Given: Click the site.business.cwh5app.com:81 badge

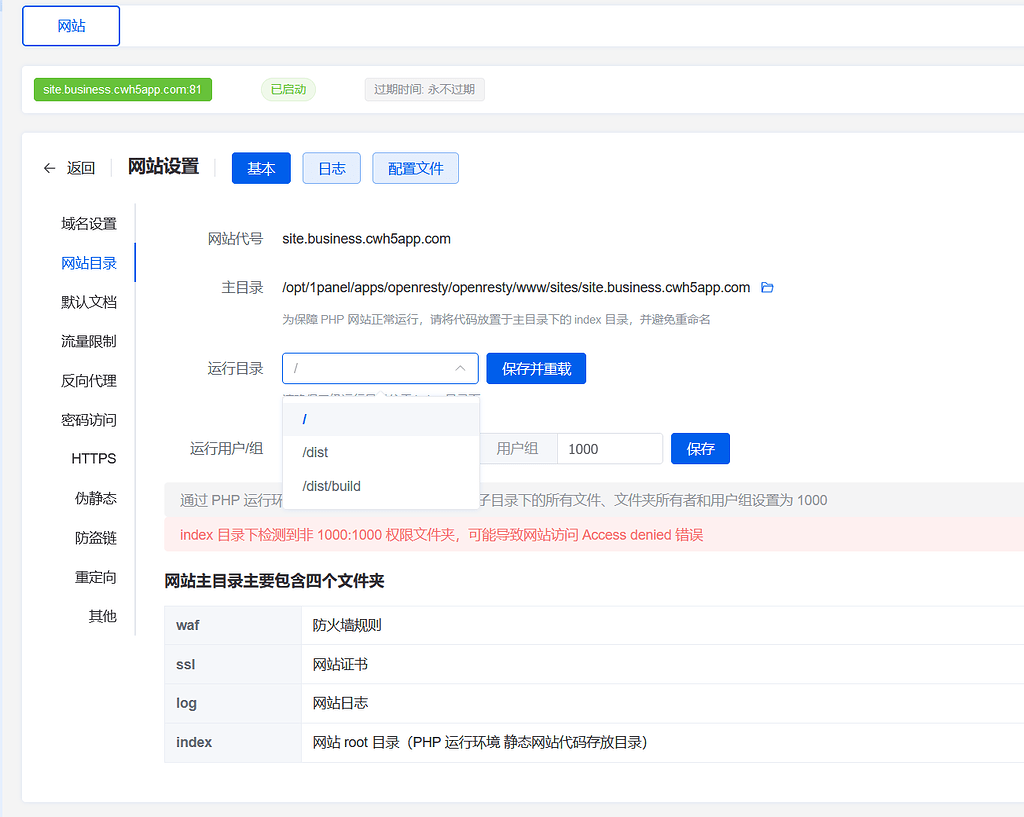Looking at the screenshot, I should click(122, 89).
